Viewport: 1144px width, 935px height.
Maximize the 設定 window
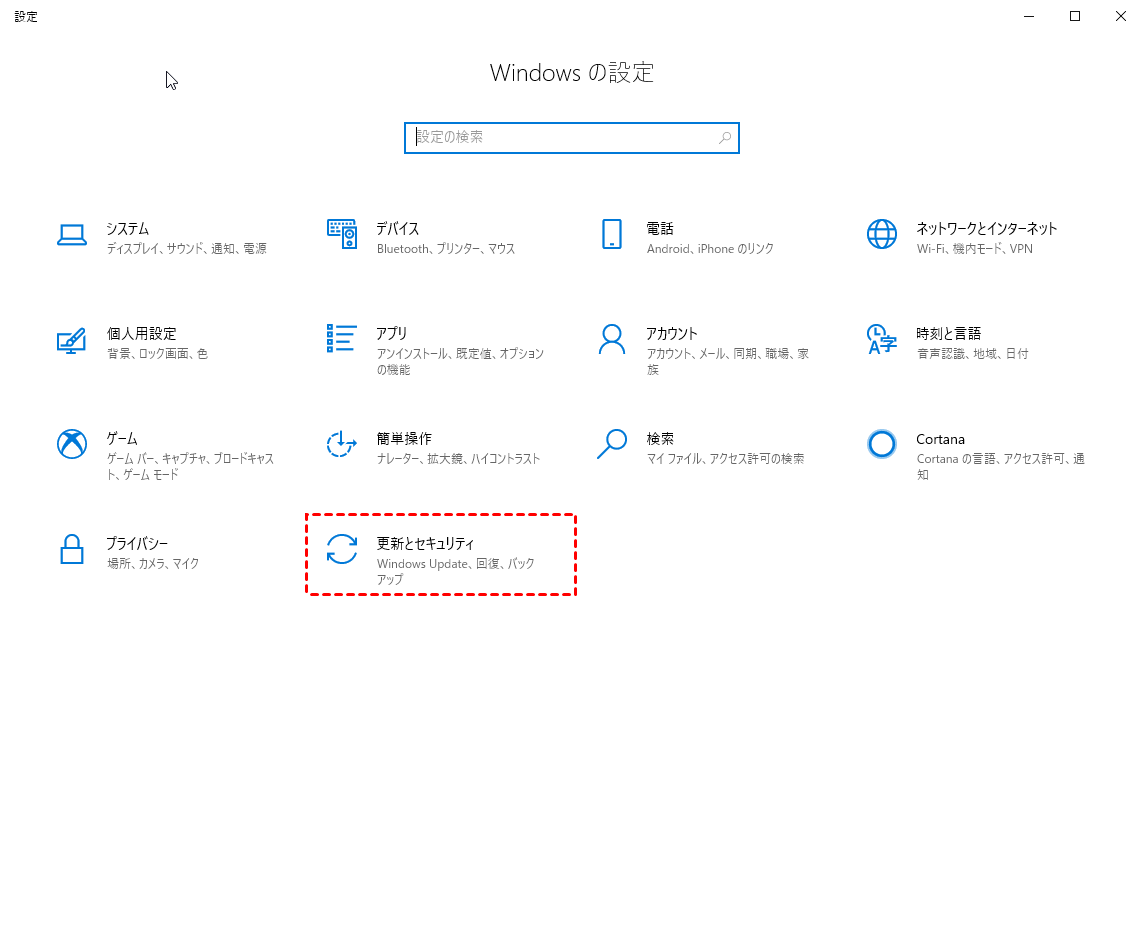point(1075,16)
